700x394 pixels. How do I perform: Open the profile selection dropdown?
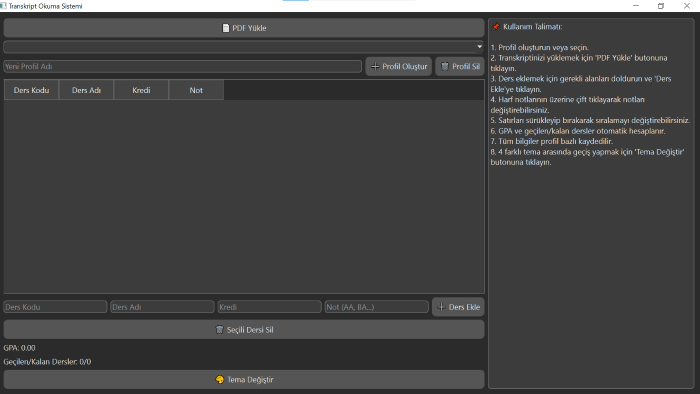tap(244, 47)
